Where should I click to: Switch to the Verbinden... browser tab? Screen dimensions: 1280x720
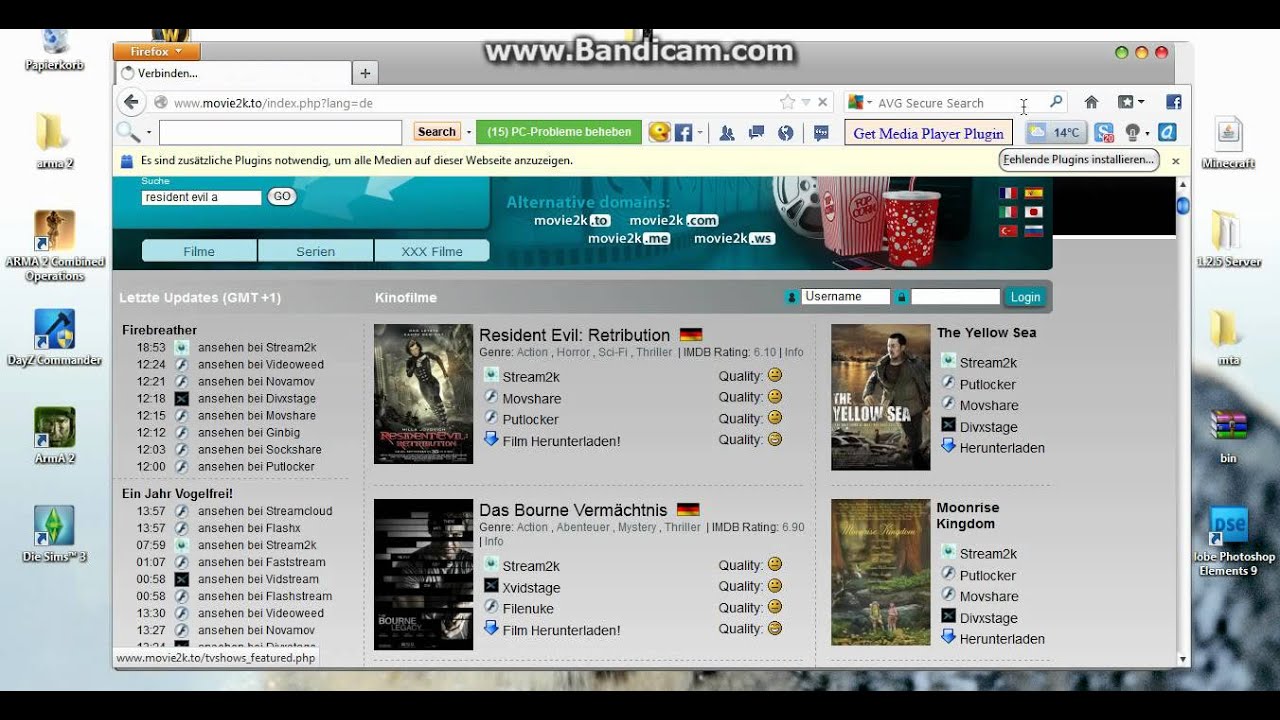tap(234, 73)
